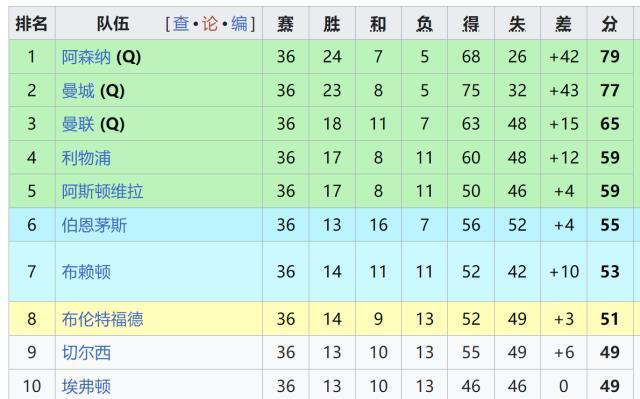The image size is (640, 399).
Task: Click the 分 points column header
Action: tap(610, 23)
